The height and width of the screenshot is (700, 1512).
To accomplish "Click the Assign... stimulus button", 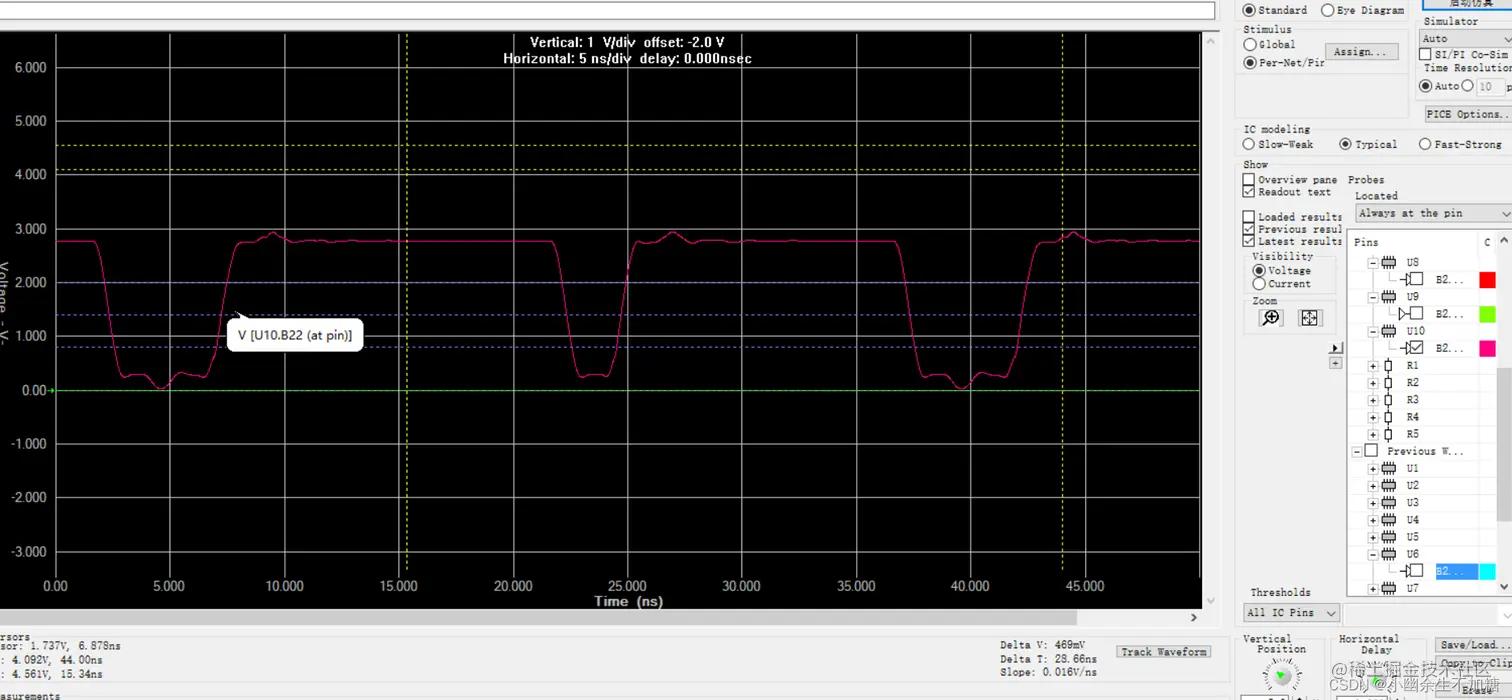I will 1361,52.
